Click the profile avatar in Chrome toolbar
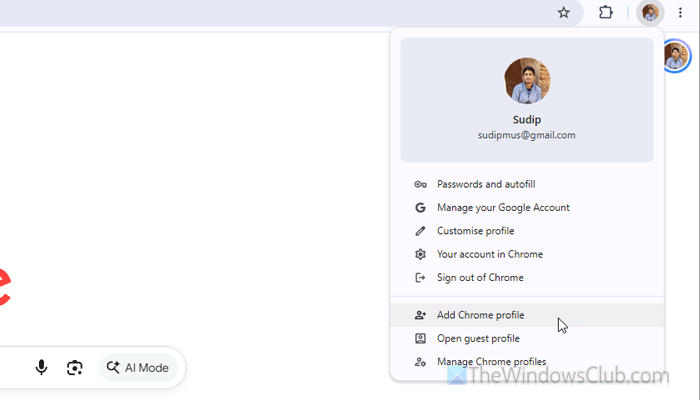Screen dimensions: 700x400 [x=650, y=12]
